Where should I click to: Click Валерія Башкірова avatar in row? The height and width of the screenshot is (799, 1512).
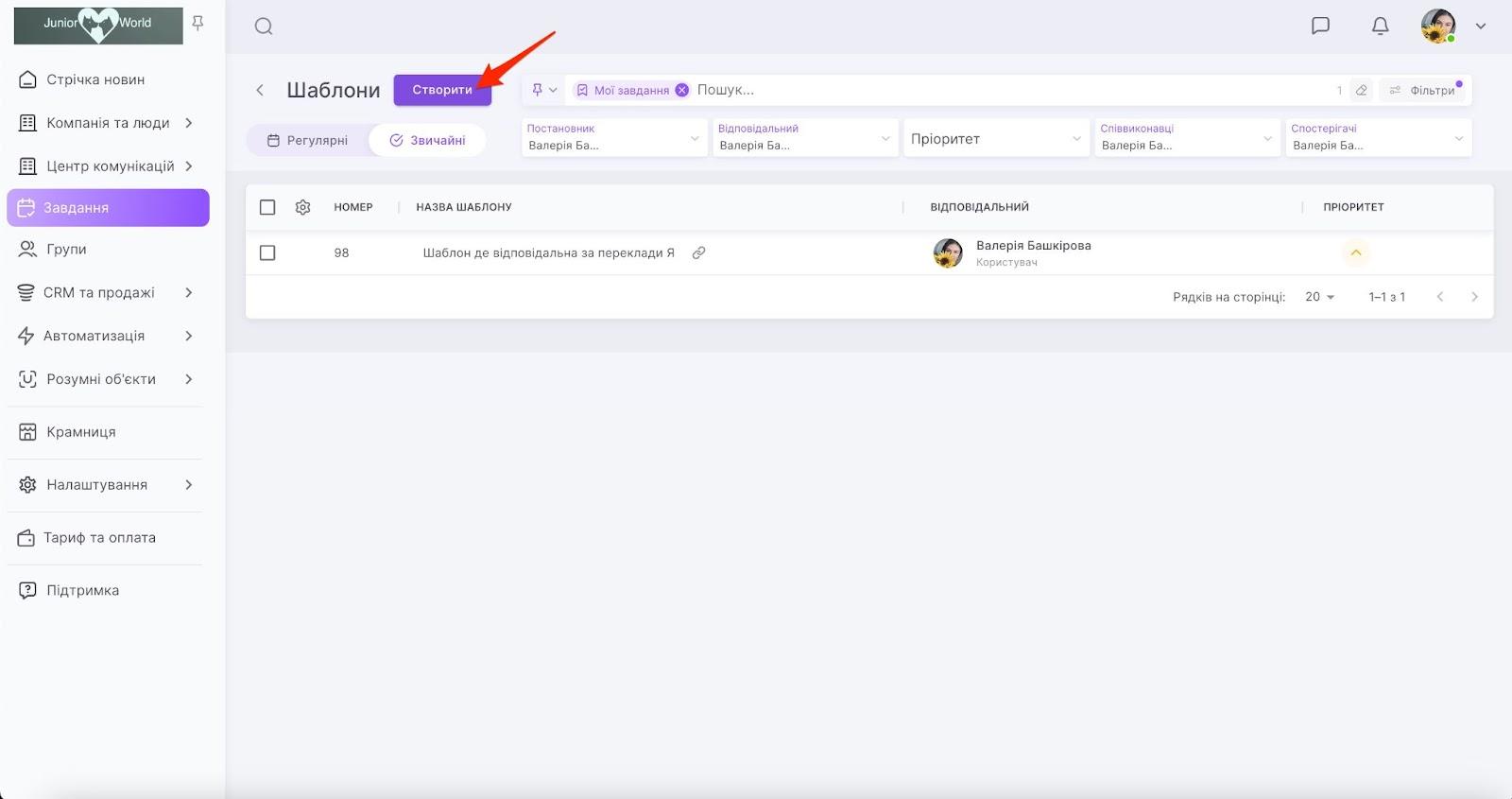point(948,253)
